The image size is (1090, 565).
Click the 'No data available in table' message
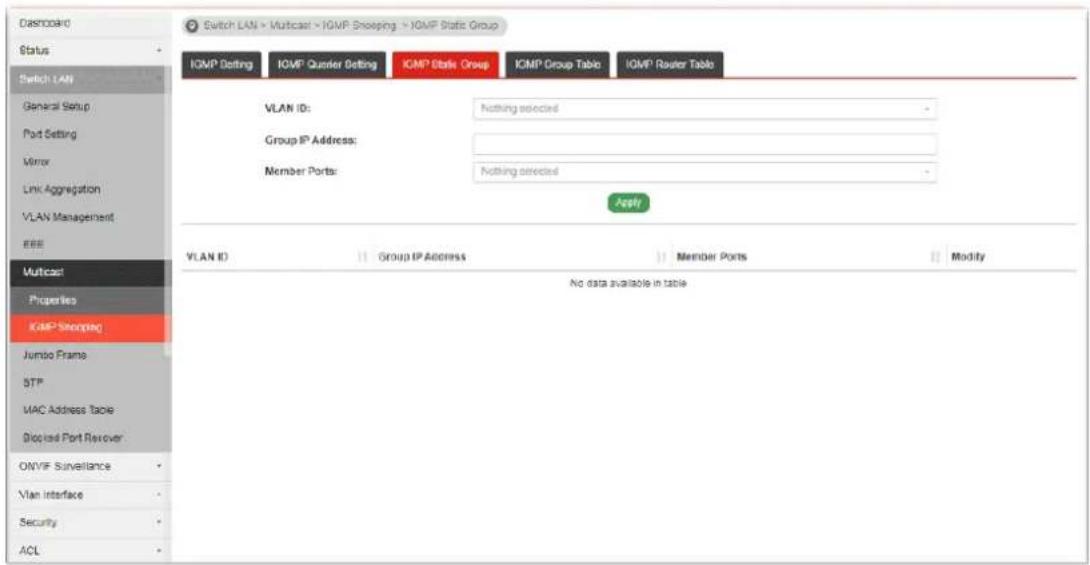[x=628, y=284]
